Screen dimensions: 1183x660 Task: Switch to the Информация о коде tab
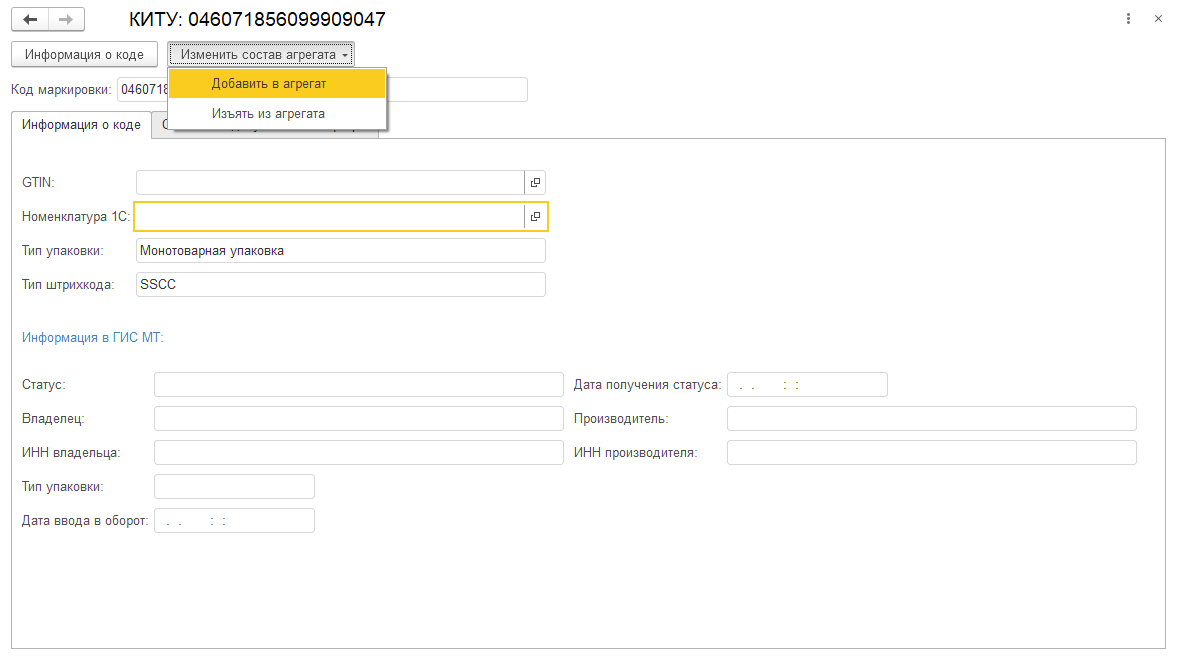tap(81, 124)
